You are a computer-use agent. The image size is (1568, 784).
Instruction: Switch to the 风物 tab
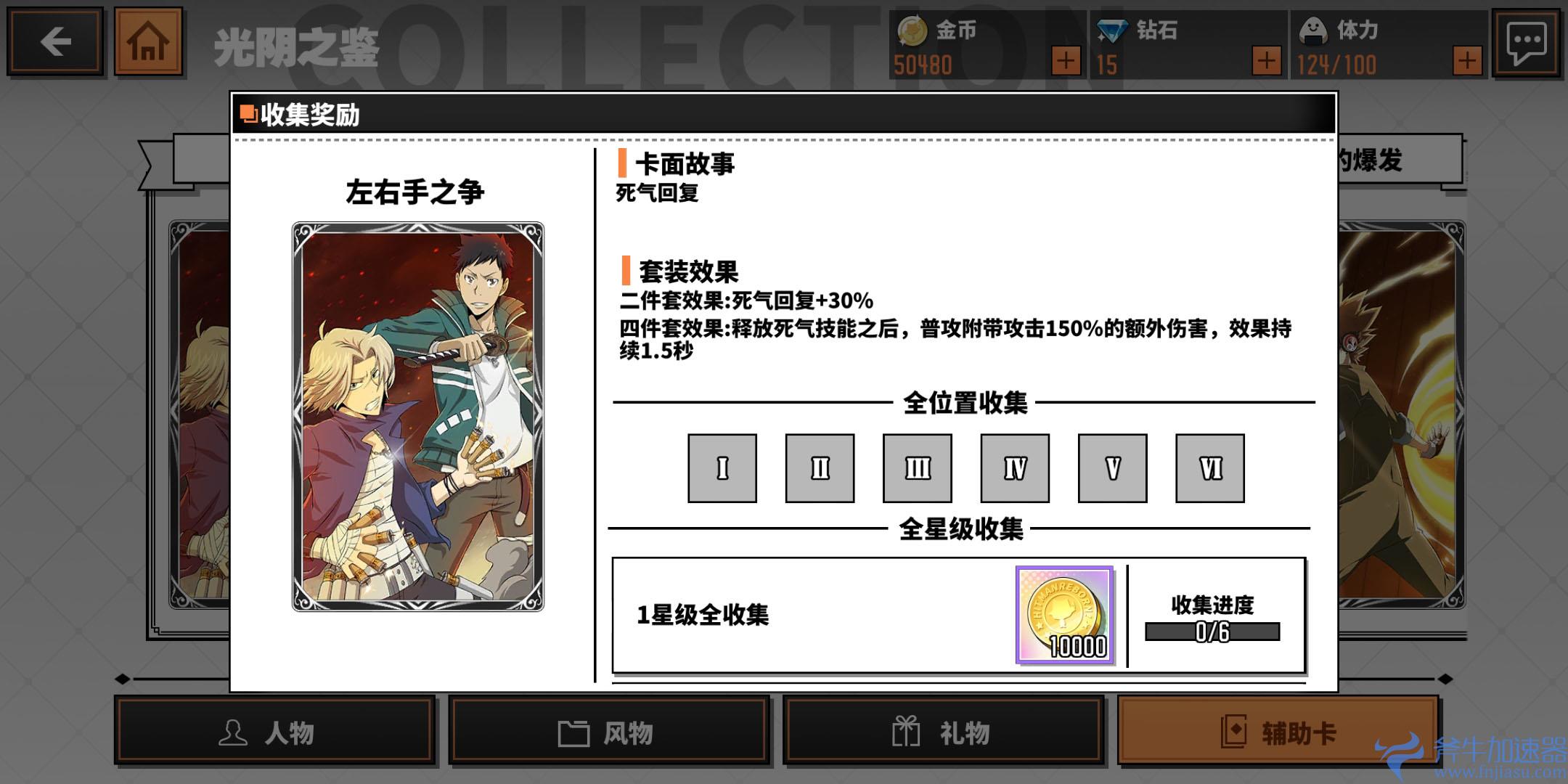point(609,731)
